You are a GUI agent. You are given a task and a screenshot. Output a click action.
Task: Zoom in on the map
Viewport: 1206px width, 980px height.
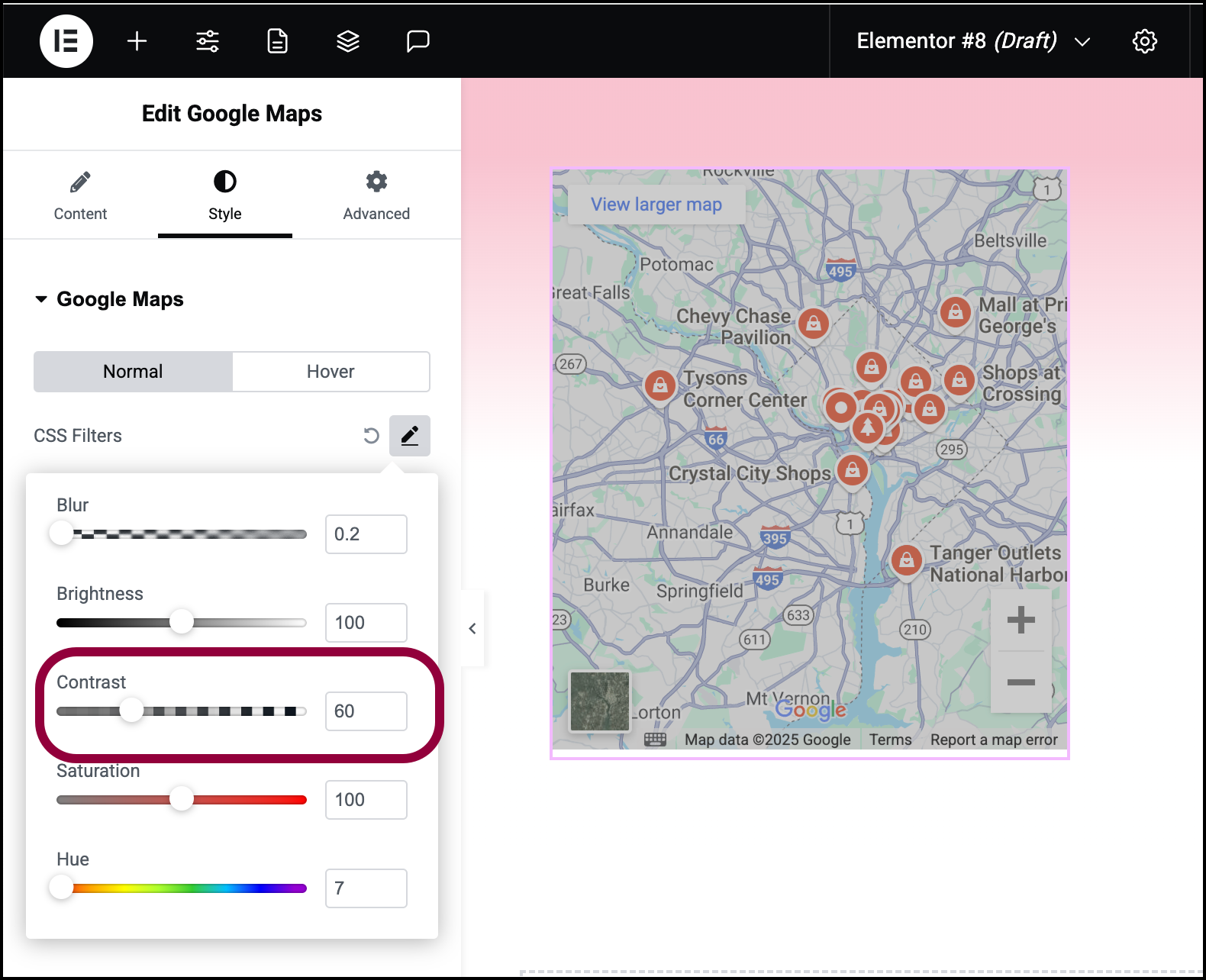tap(1021, 620)
